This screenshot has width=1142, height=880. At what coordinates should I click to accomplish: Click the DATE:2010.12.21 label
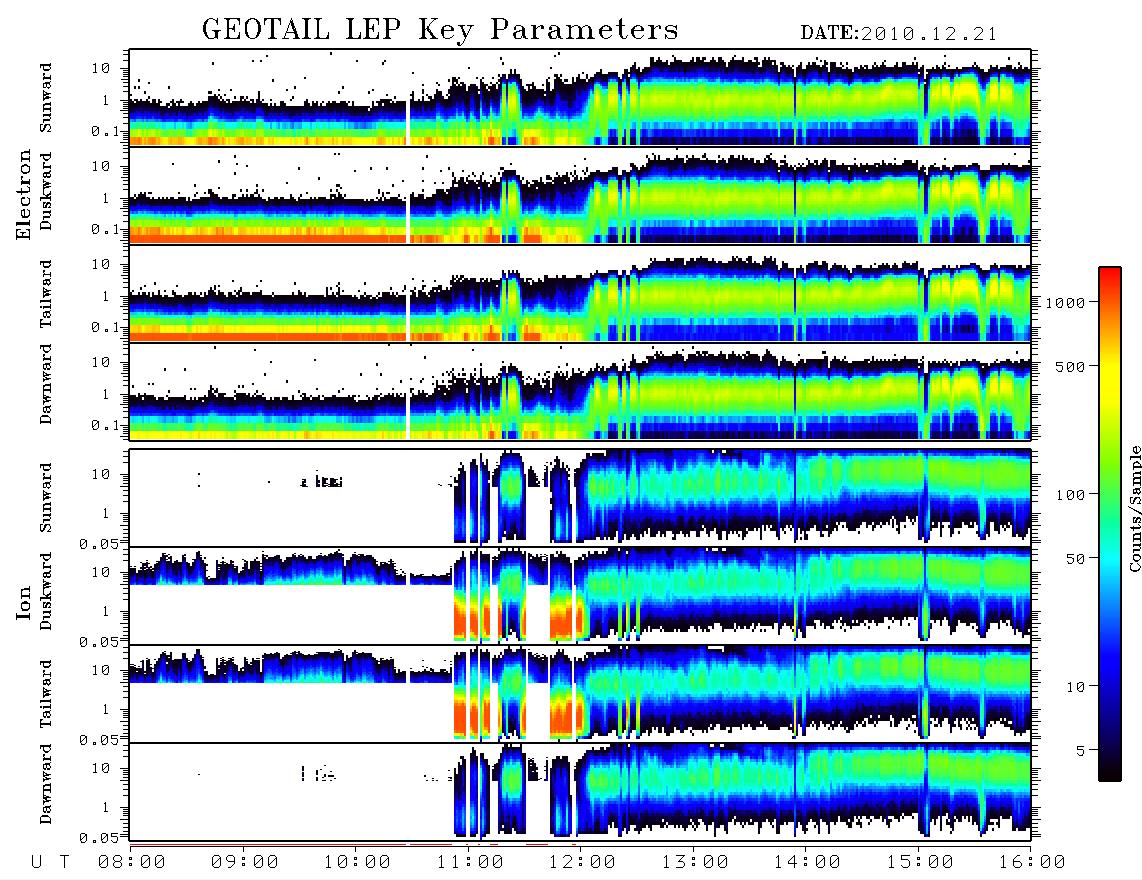pos(899,34)
